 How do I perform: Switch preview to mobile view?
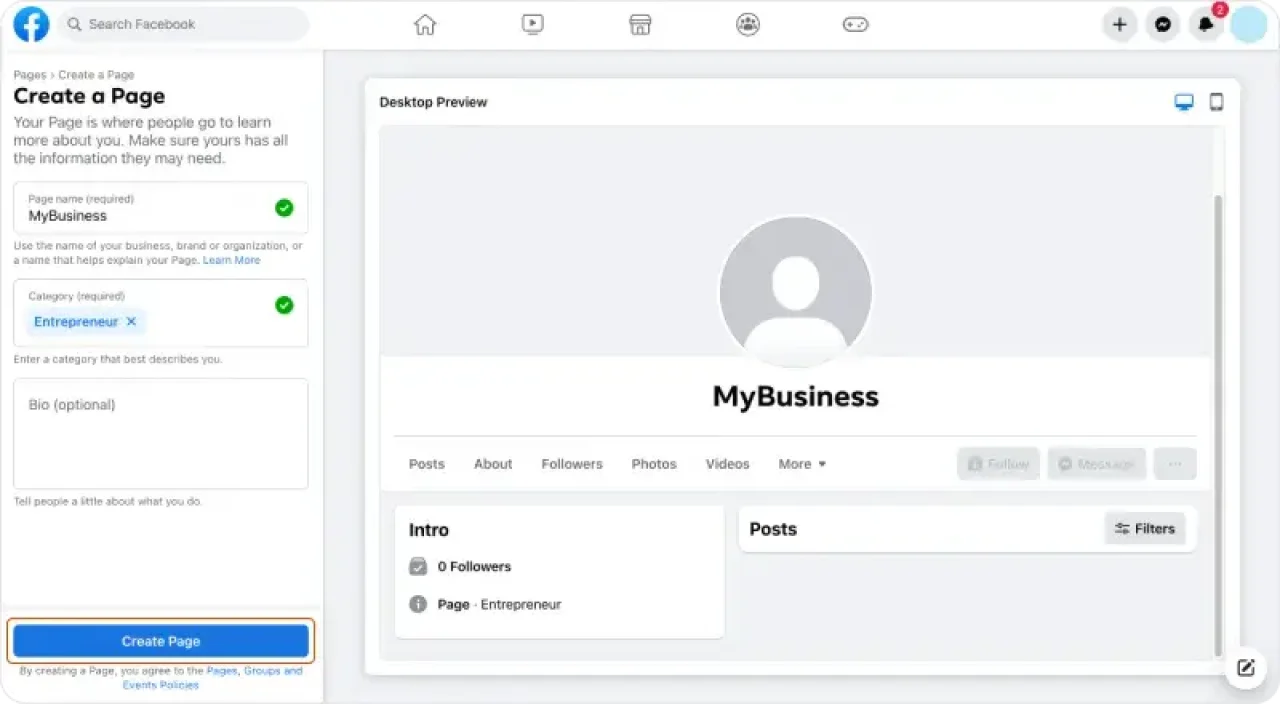pyautogui.click(x=1216, y=101)
